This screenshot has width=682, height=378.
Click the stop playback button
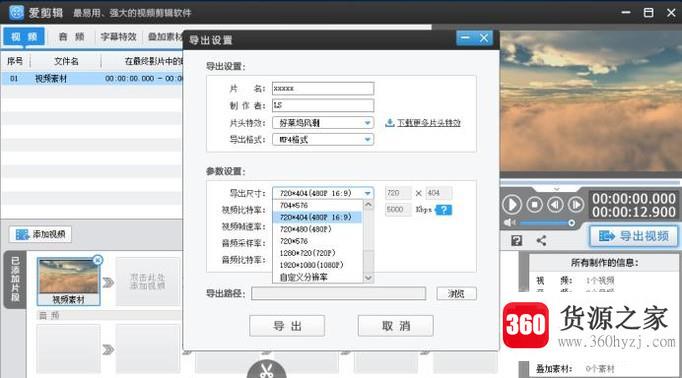click(x=535, y=204)
